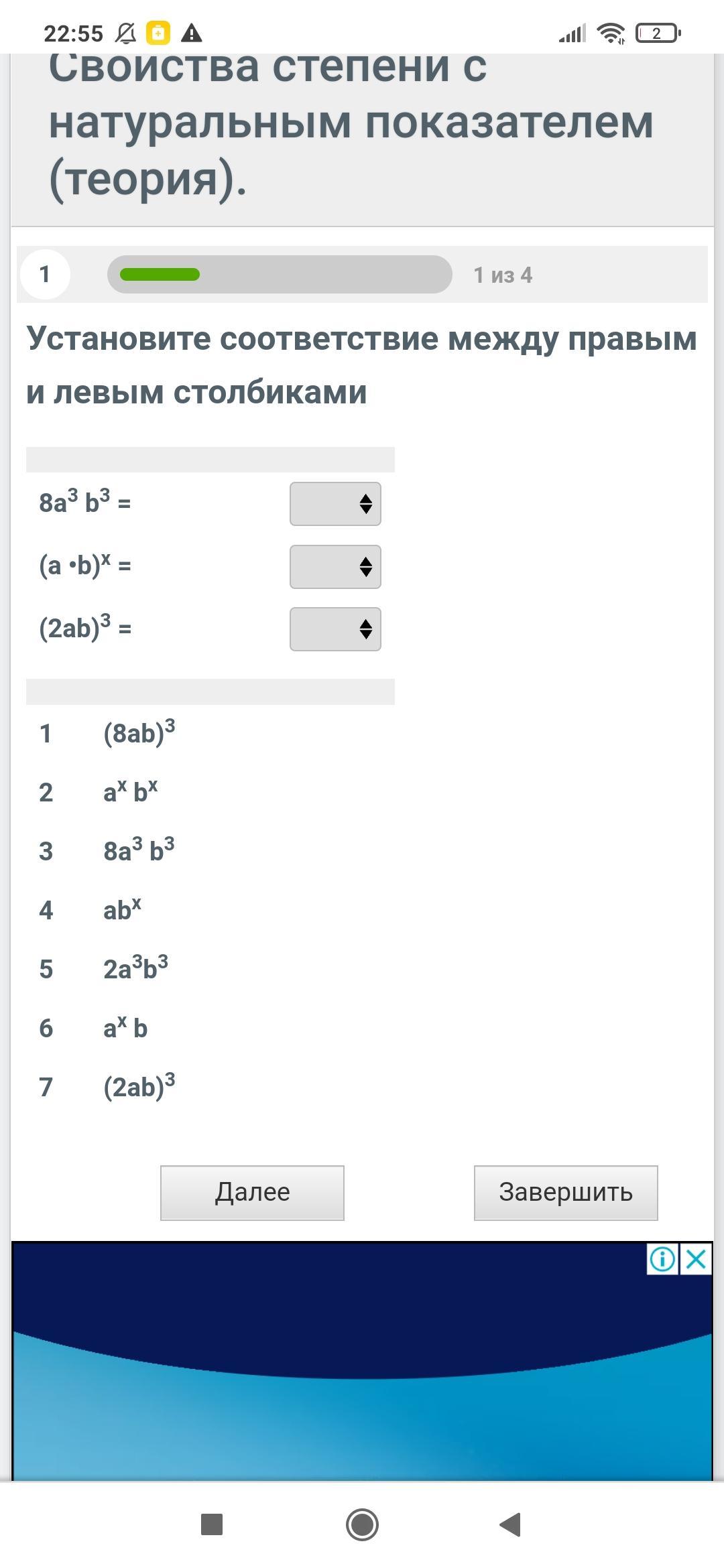This screenshot has width=724, height=1568.
Task: Click answer option 2: aˣbˣ
Action: pos(131,792)
